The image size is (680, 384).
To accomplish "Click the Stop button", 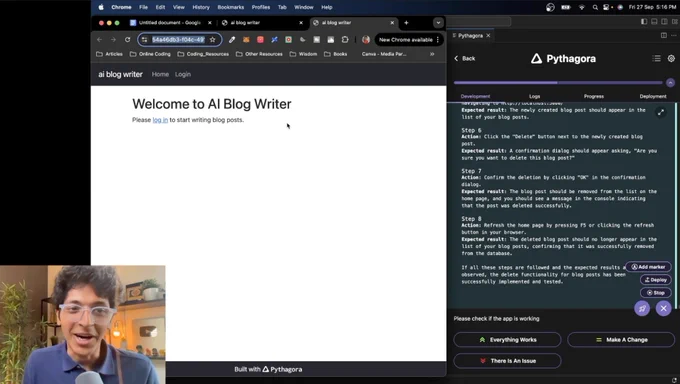I will click(656, 293).
